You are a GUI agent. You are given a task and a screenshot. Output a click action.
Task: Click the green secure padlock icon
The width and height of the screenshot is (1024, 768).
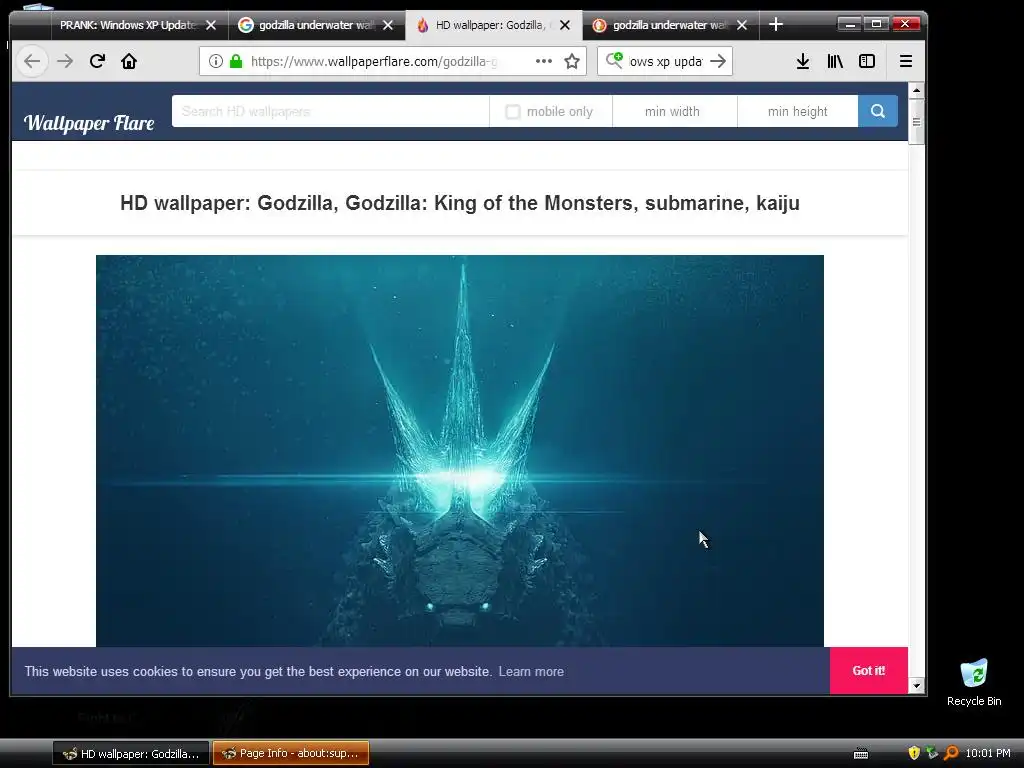coord(236,61)
